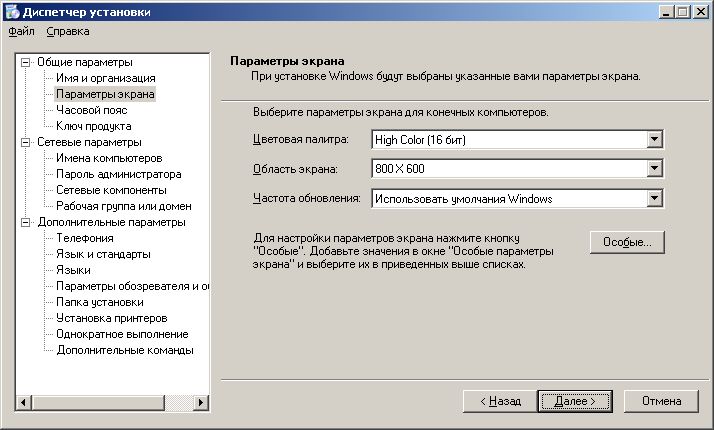Image resolution: width=714 pixels, height=430 pixels.
Task: Open the Цветовая палитра dropdown
Action: (x=656, y=139)
